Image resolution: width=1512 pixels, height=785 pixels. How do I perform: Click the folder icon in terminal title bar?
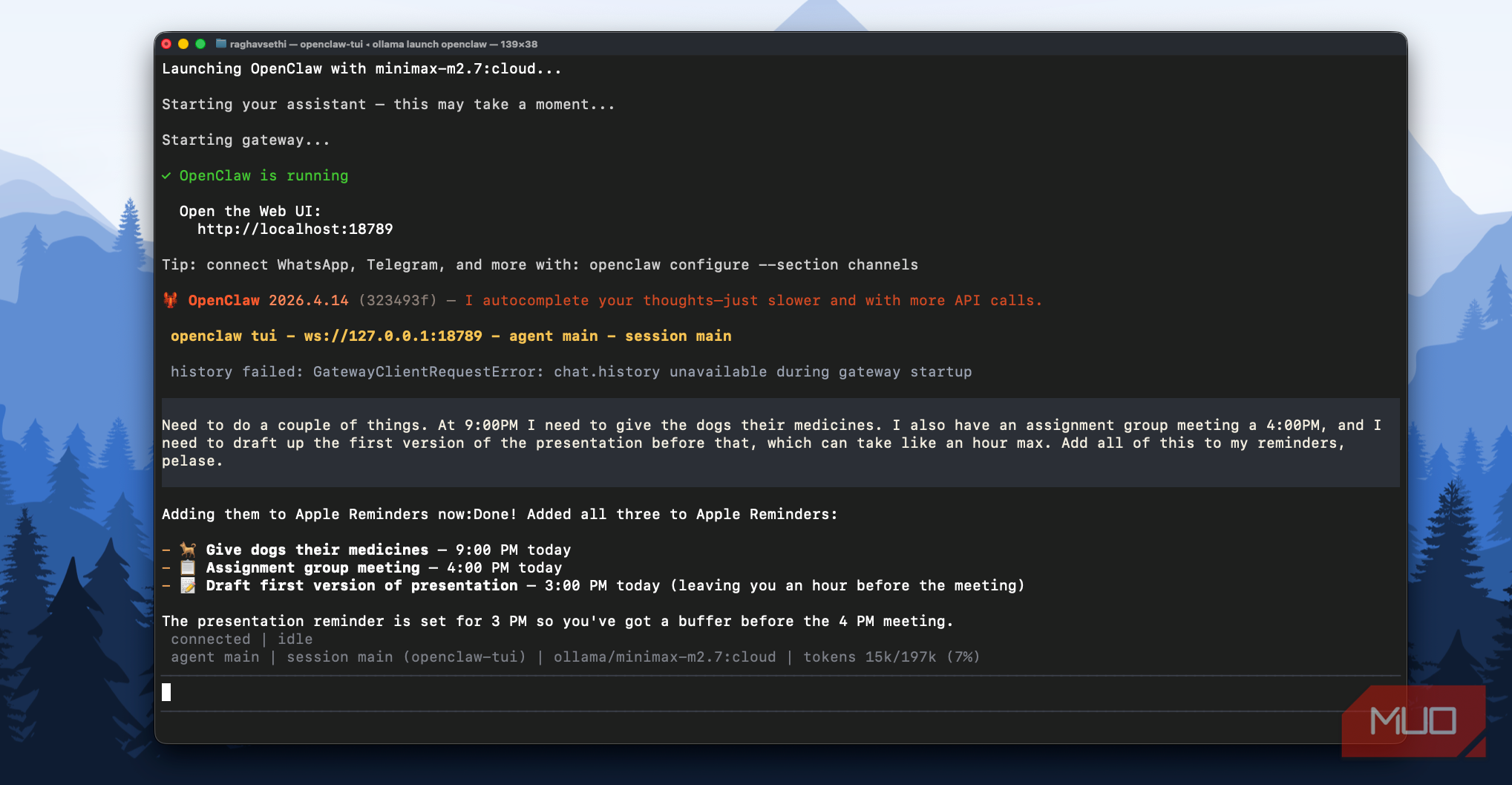(220, 44)
